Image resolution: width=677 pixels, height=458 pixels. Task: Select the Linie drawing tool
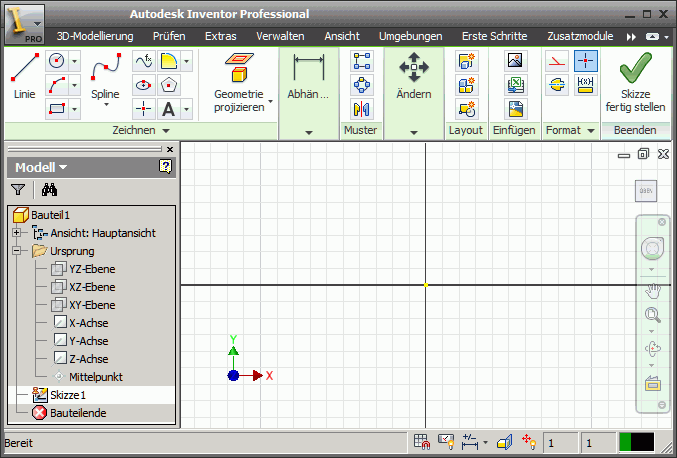point(24,77)
